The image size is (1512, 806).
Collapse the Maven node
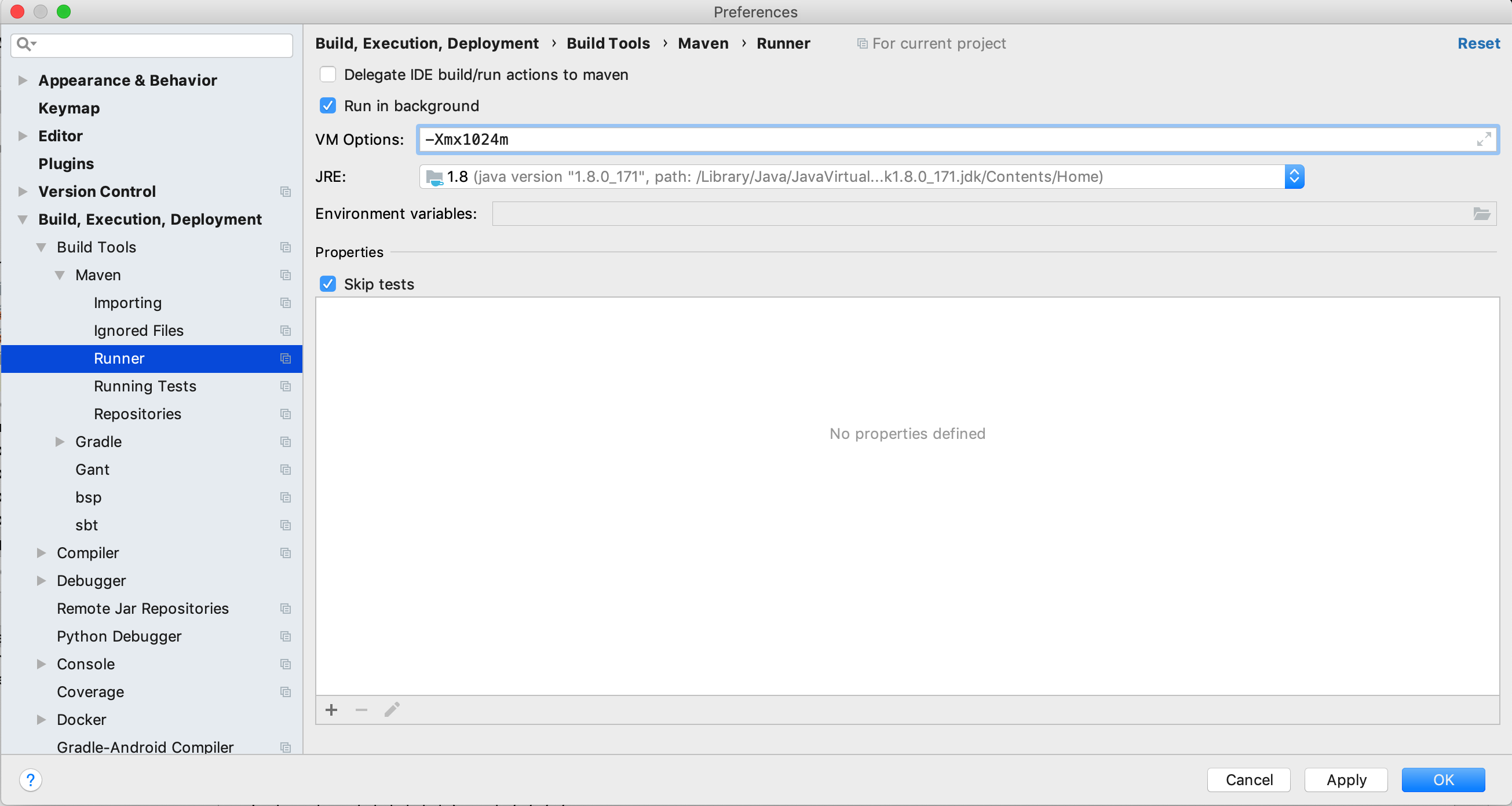(60, 275)
